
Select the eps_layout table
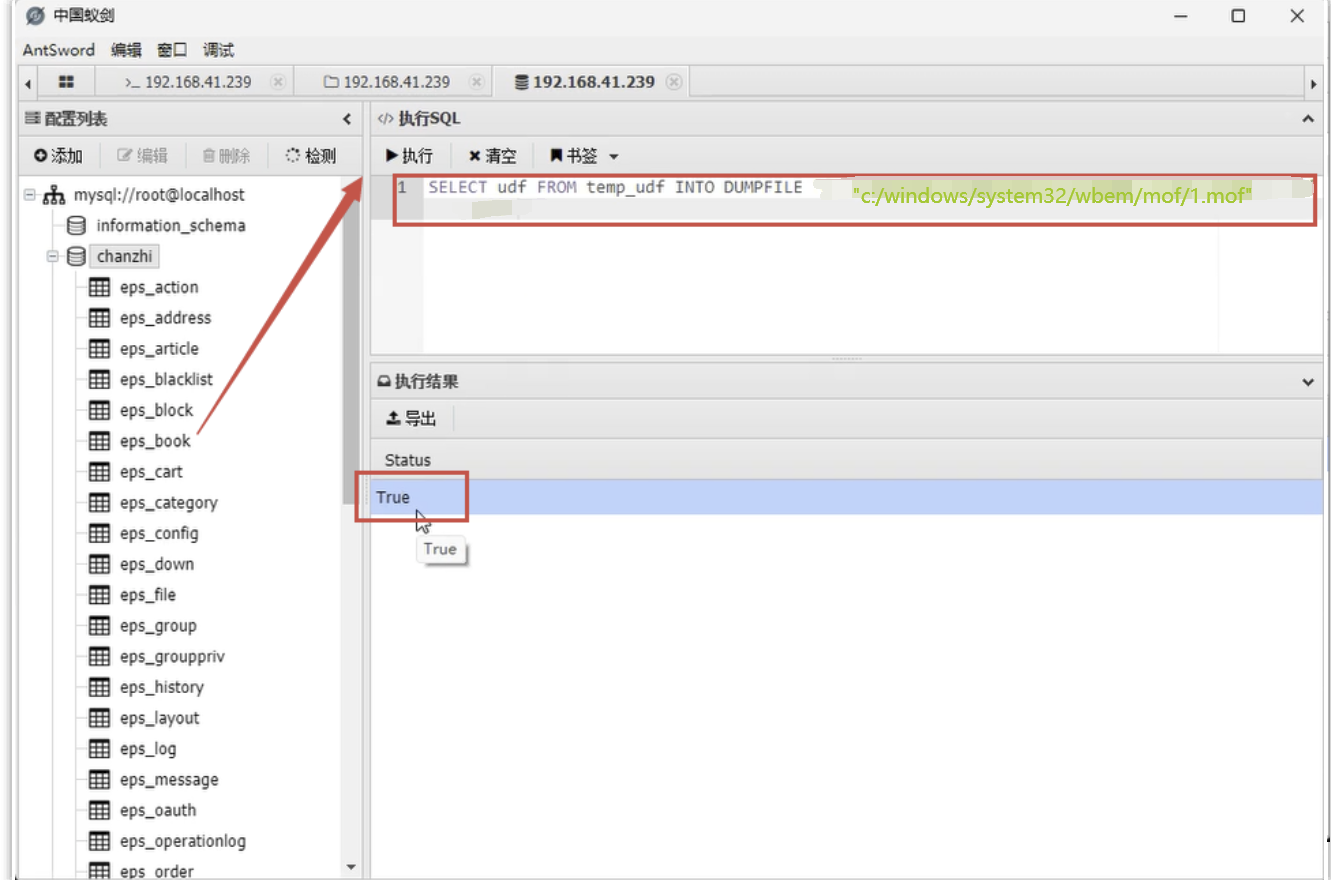pos(159,718)
